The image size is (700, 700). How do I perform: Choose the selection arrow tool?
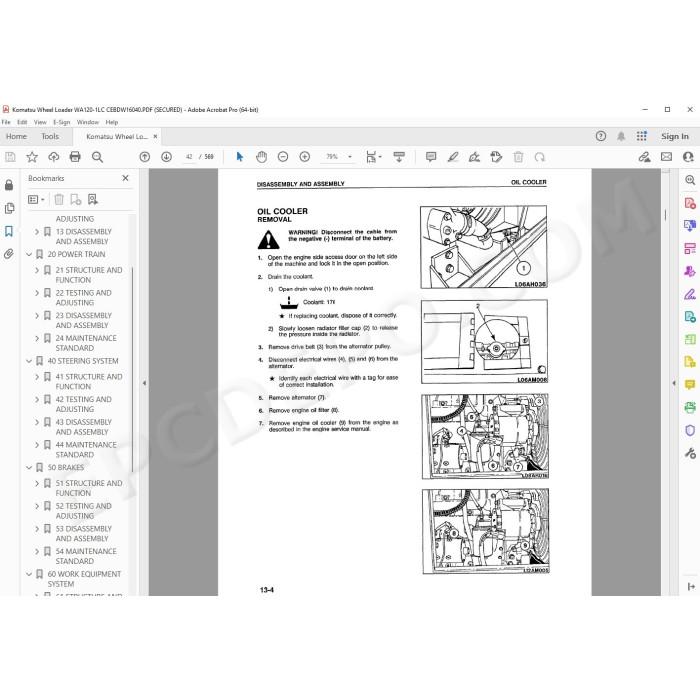click(x=240, y=157)
